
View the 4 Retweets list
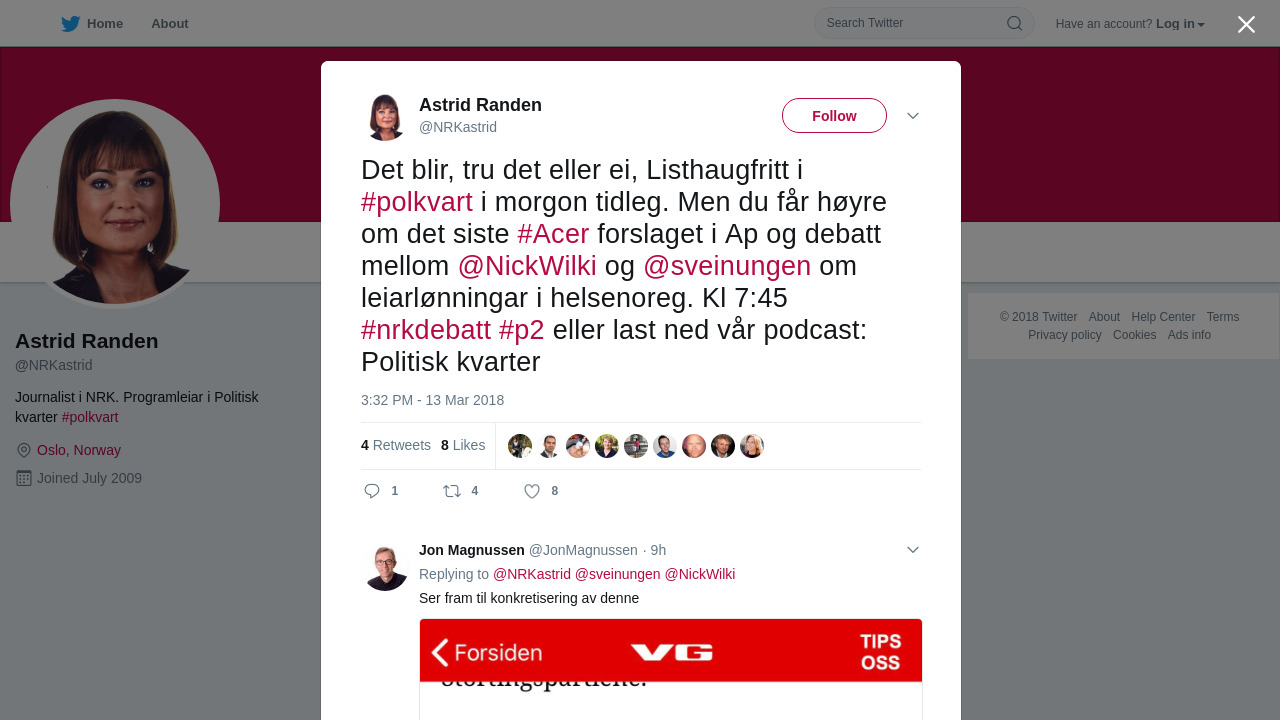[x=396, y=445]
